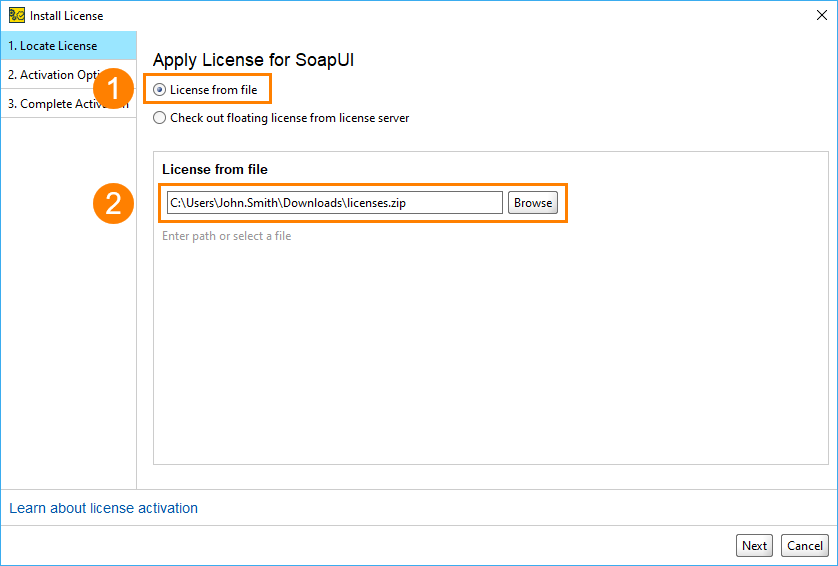Click the Browse button

pos(533,203)
